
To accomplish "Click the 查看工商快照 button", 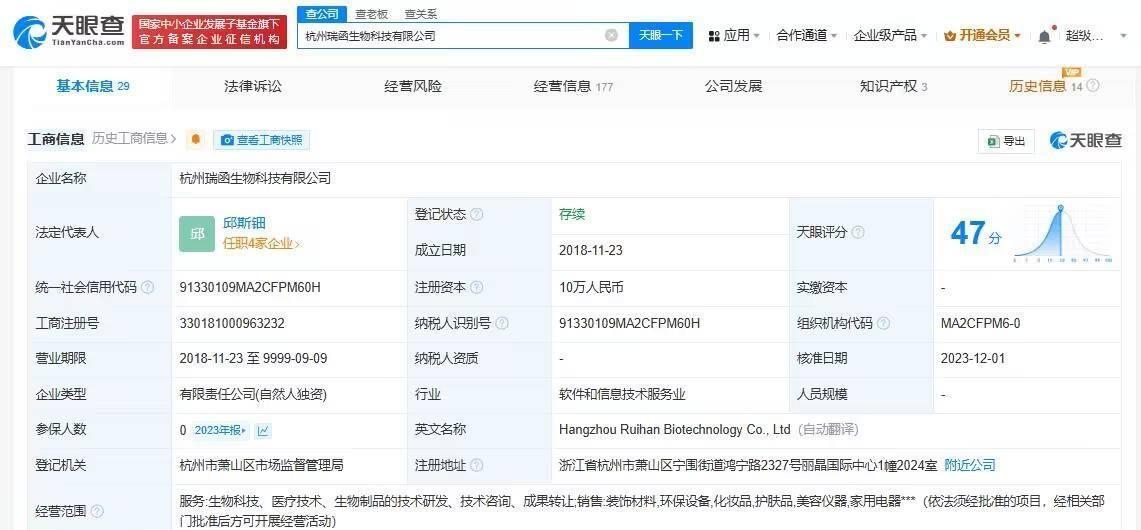I will [x=261, y=140].
